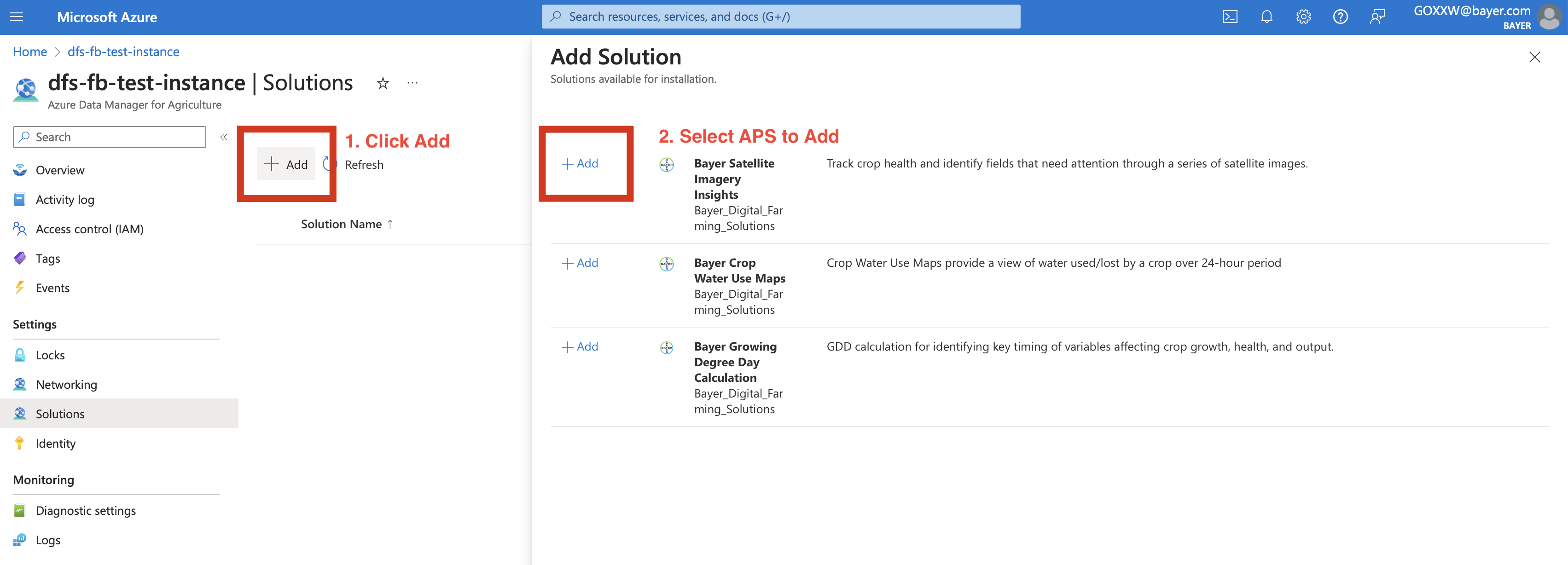Open portal settings gear
Screen dimensions: 1568x565
click(x=1303, y=17)
